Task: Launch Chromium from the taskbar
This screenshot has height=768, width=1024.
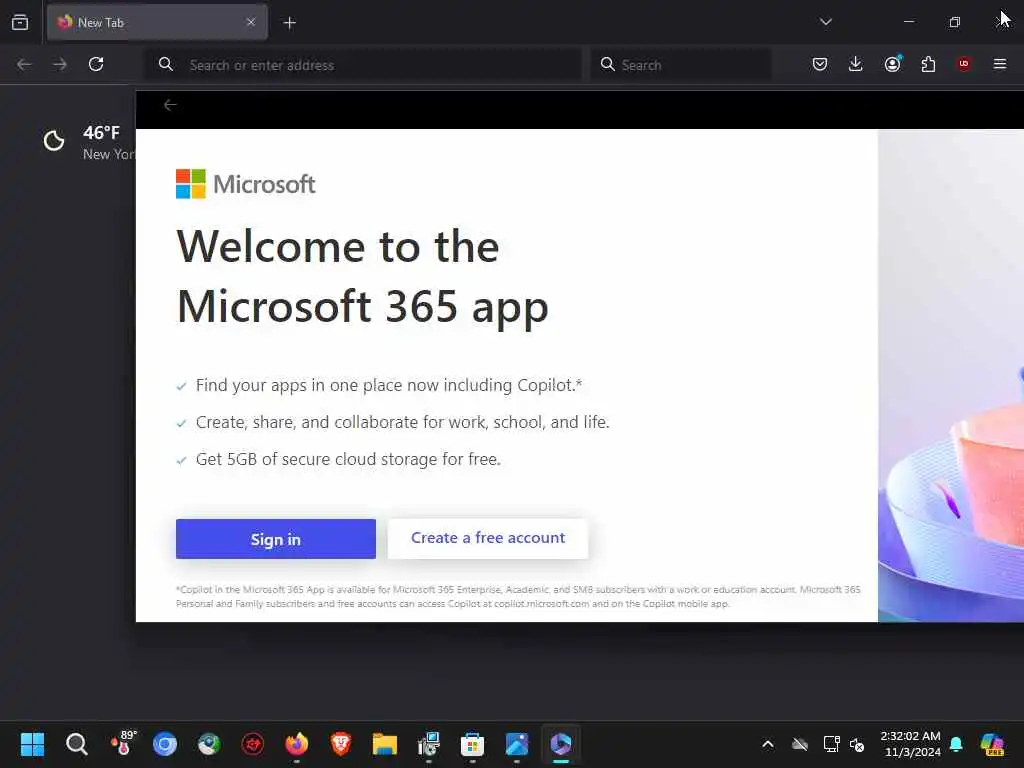Action: [x=165, y=744]
